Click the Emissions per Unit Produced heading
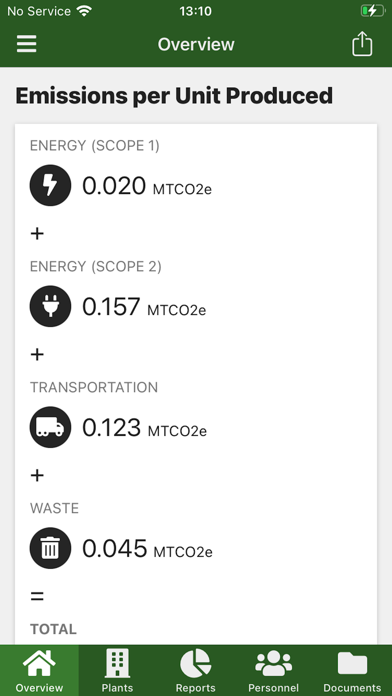 (174, 95)
